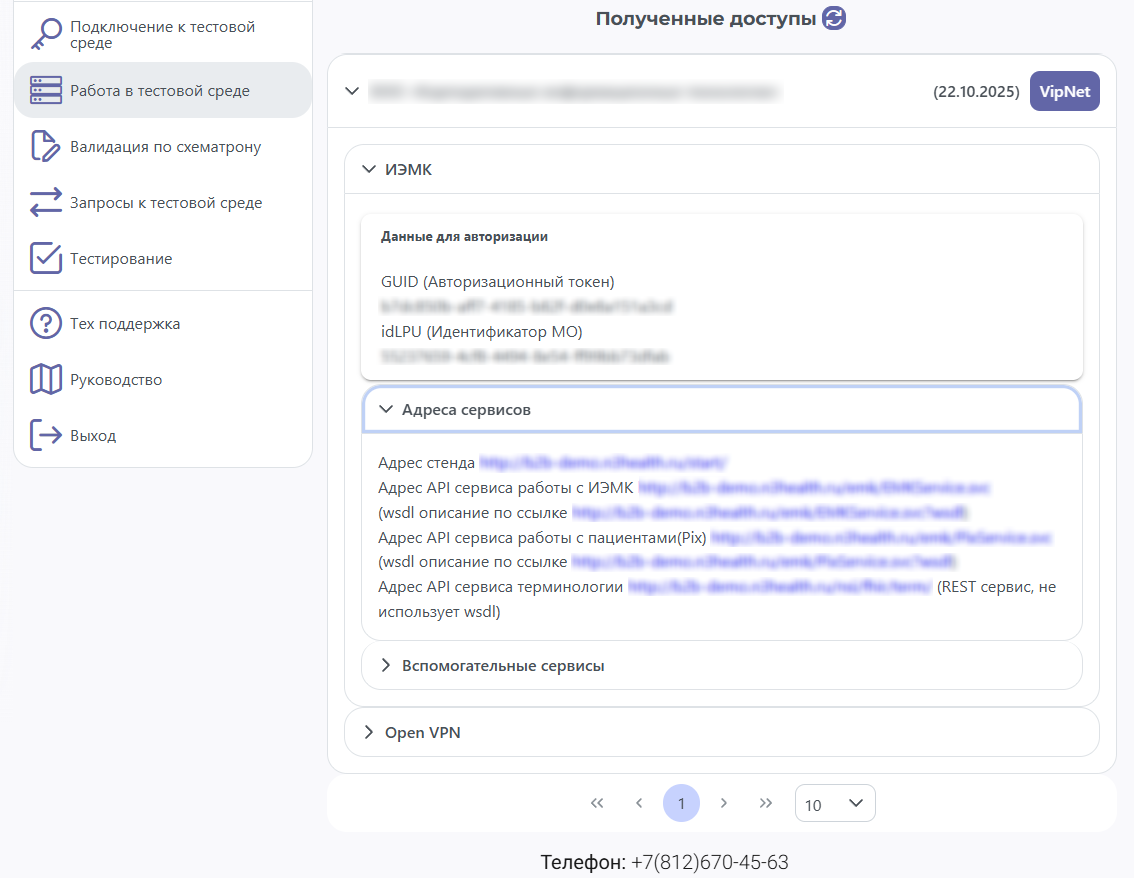Click the document-edit icon for Валидация по схематрону

[x=46, y=146]
